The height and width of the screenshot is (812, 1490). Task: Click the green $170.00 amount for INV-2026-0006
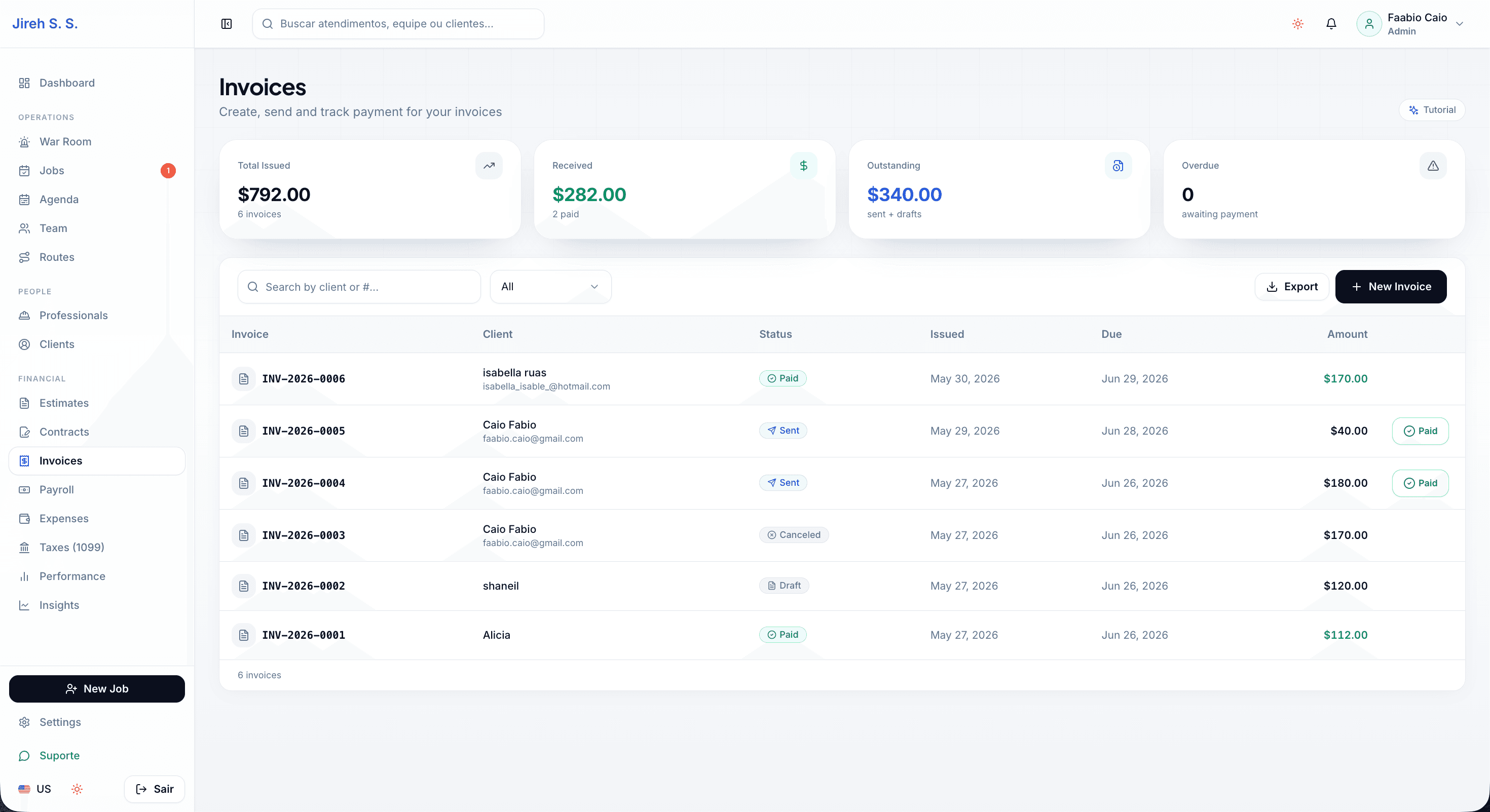pyautogui.click(x=1346, y=378)
